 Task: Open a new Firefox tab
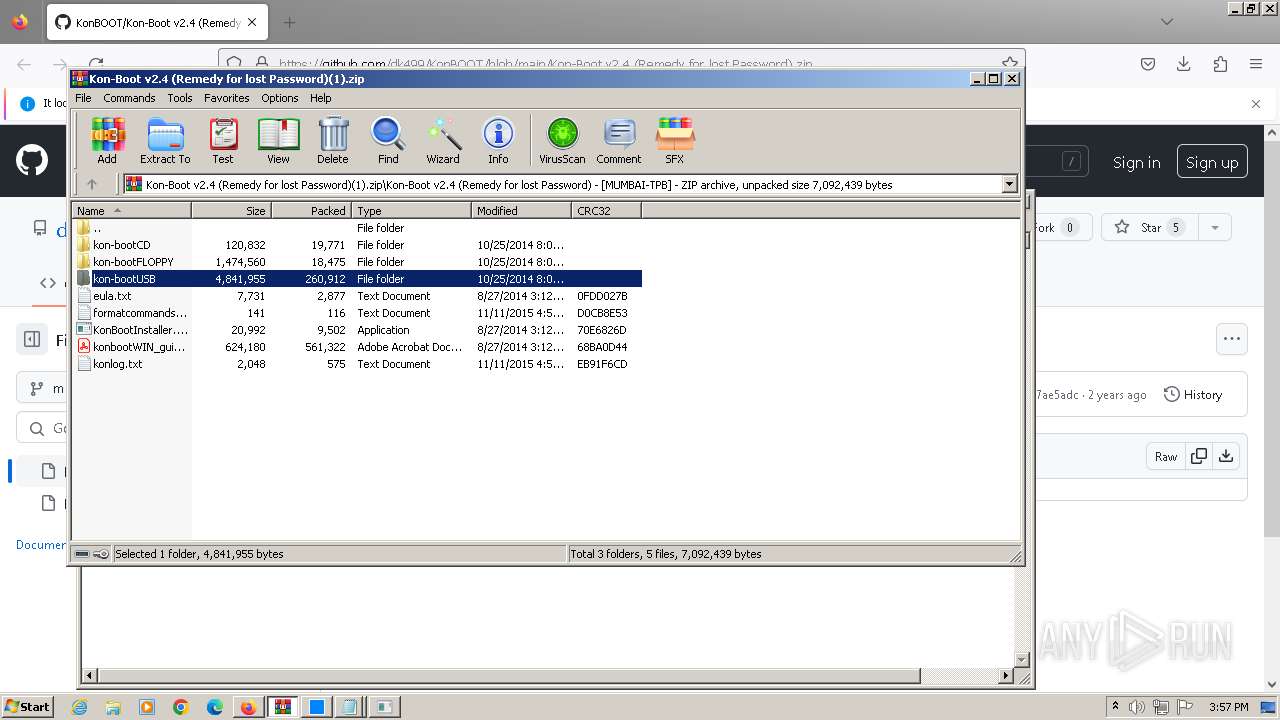click(290, 22)
